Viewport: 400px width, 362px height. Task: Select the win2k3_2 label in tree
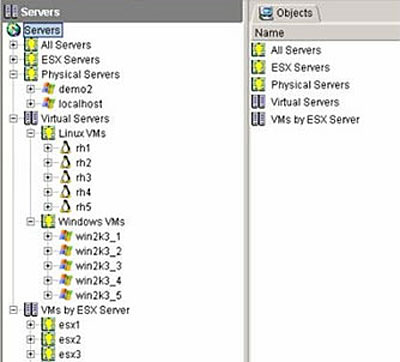pyautogui.click(x=99, y=251)
